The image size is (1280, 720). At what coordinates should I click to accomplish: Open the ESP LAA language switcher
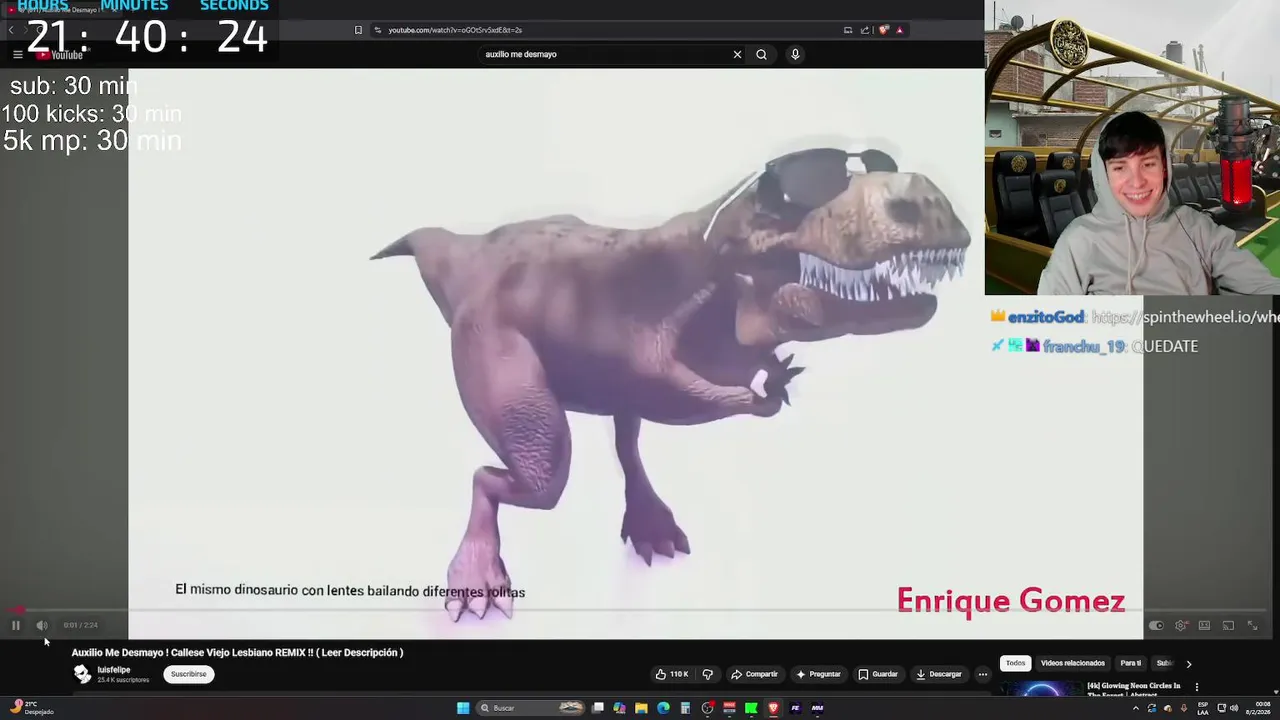(x=1203, y=708)
